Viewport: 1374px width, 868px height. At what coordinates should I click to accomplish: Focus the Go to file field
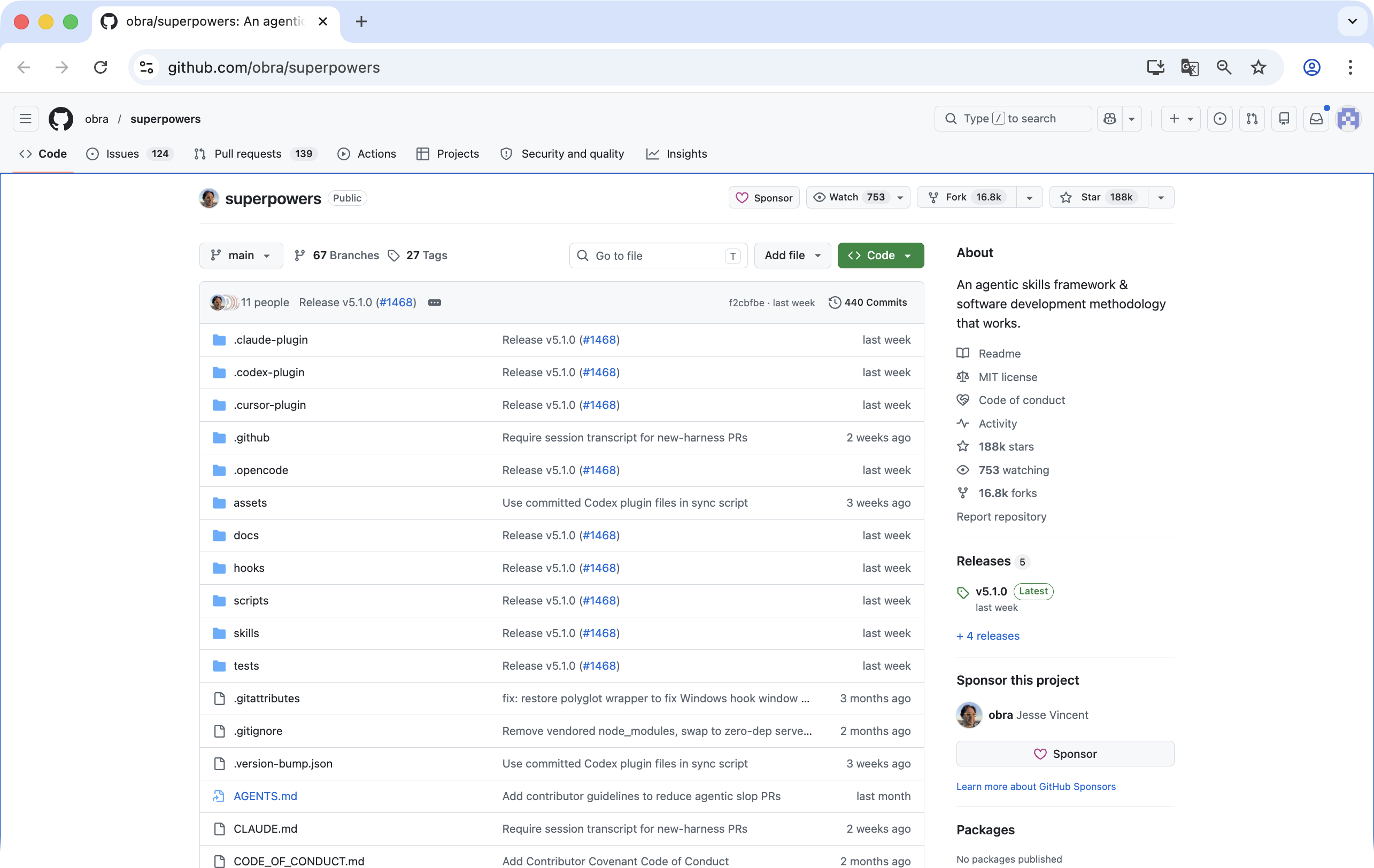click(658, 255)
